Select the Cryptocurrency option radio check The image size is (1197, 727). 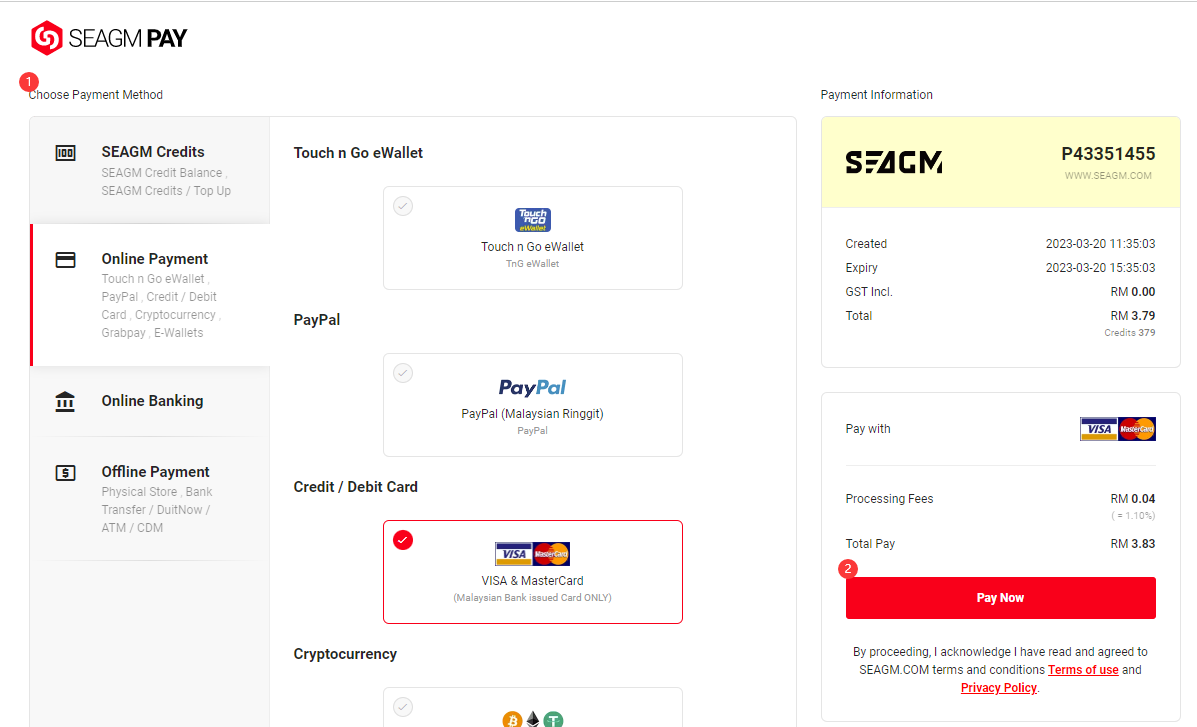click(x=403, y=706)
